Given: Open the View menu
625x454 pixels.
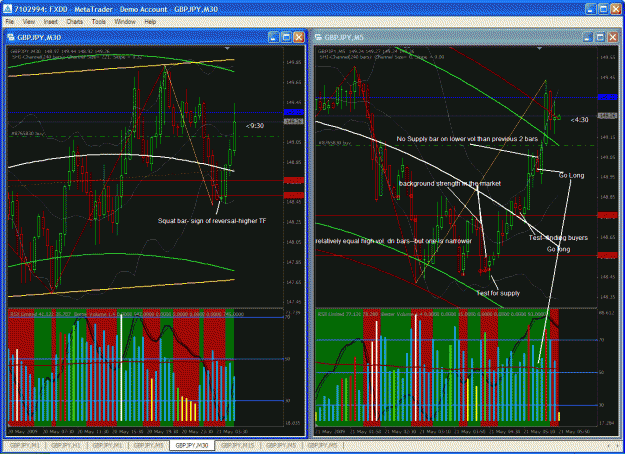Looking at the screenshot, I should [29, 22].
